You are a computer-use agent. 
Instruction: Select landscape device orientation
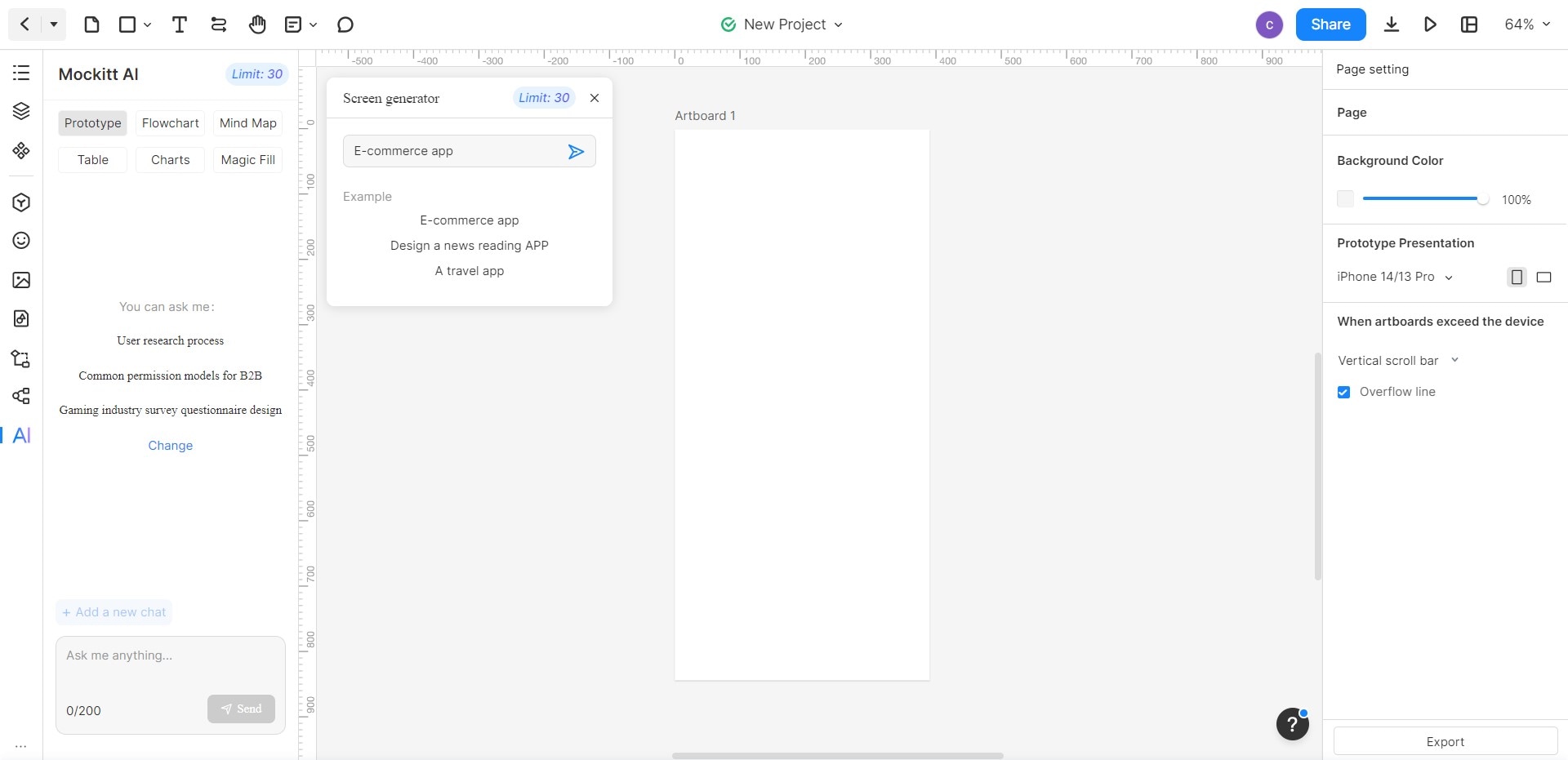click(1543, 277)
